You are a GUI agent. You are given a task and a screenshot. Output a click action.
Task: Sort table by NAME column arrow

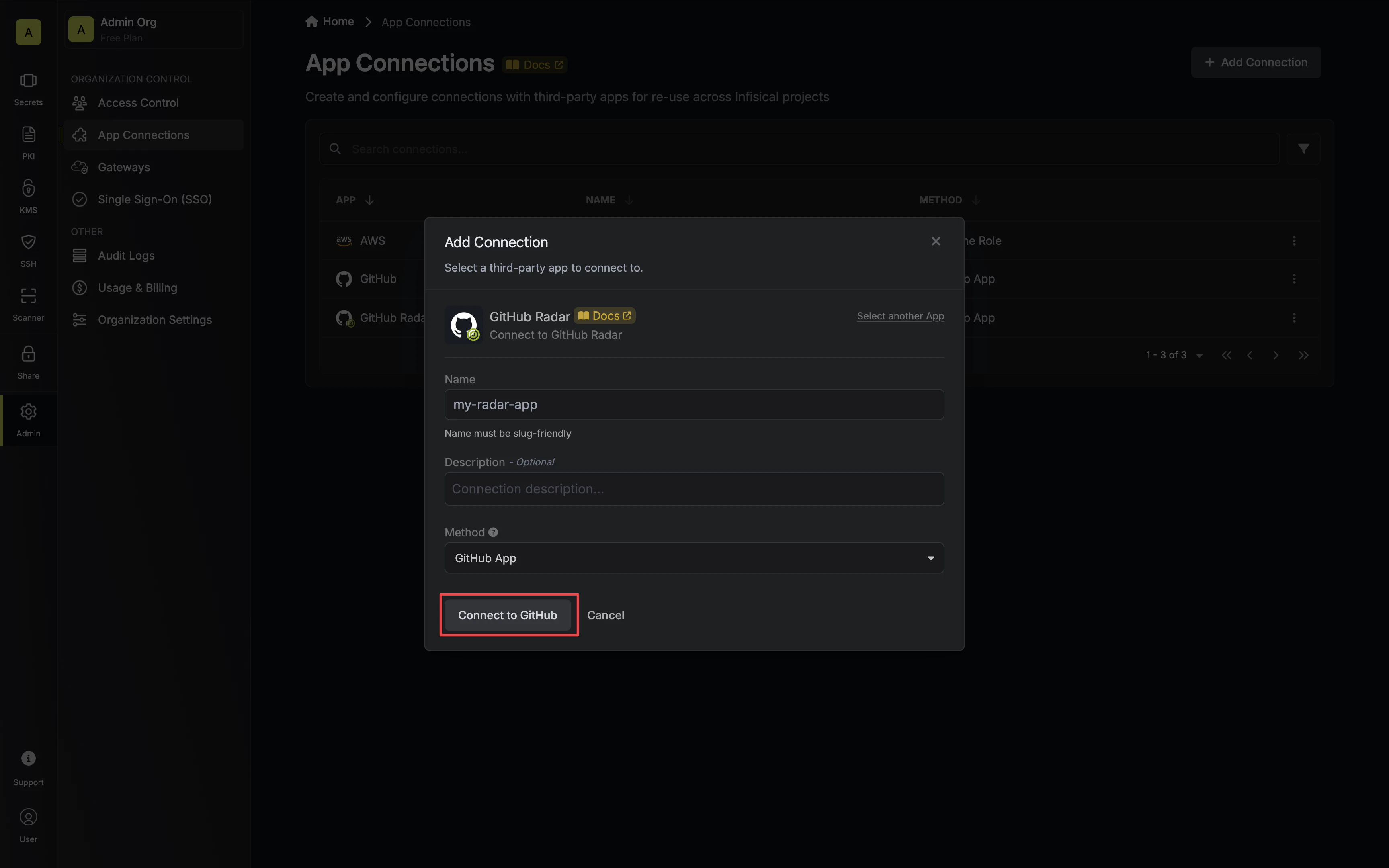[x=629, y=200]
